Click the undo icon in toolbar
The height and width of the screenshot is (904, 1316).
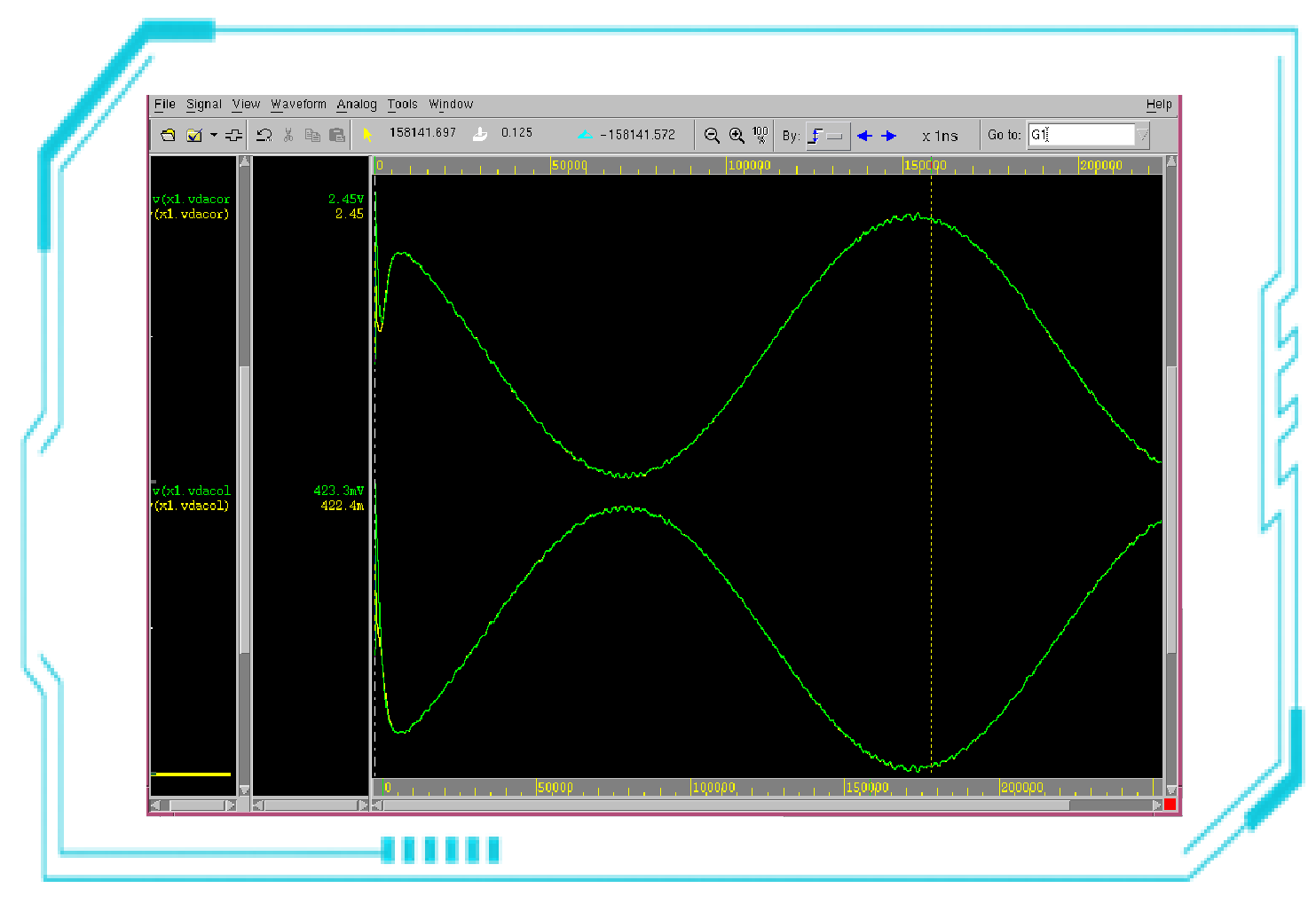pos(264,135)
